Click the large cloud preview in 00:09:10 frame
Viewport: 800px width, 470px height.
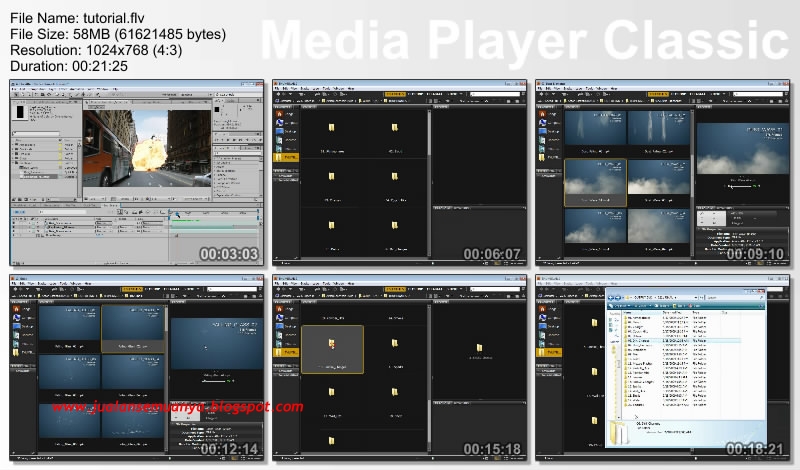[742, 149]
